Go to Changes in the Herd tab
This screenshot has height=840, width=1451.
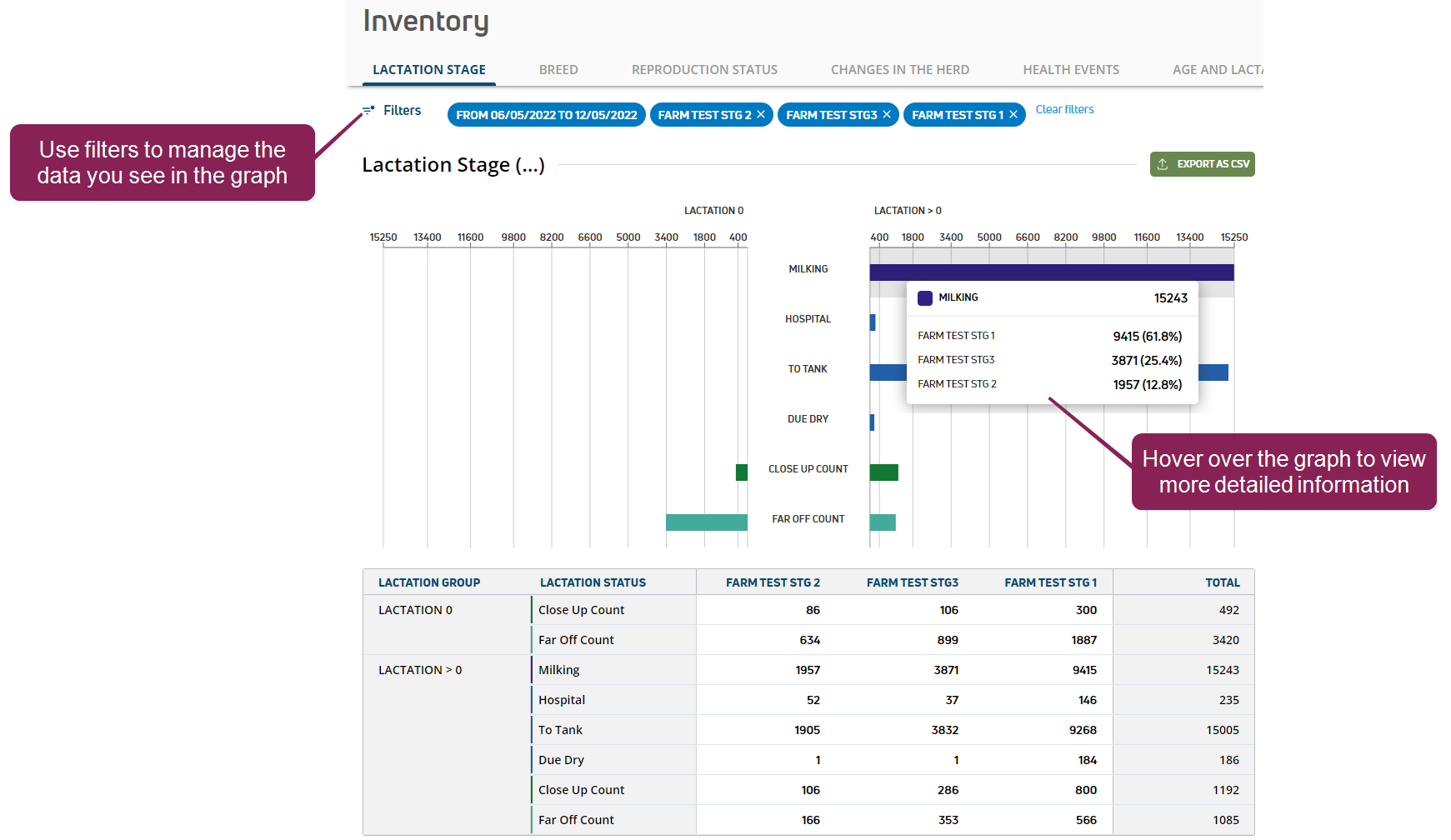[x=899, y=70]
